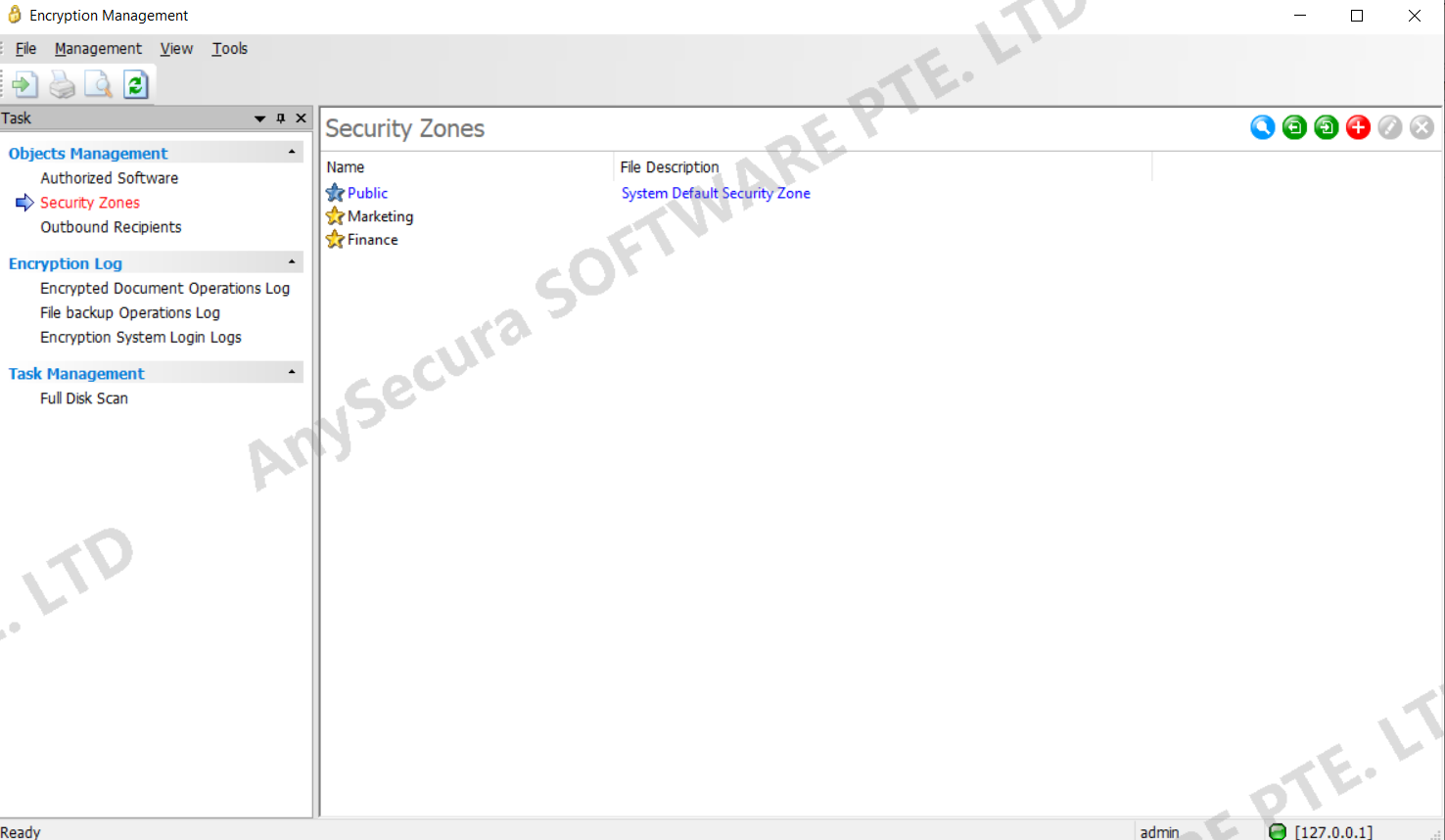This screenshot has width=1445, height=840.
Task: Collapse the Objects Management section
Action: (292, 153)
